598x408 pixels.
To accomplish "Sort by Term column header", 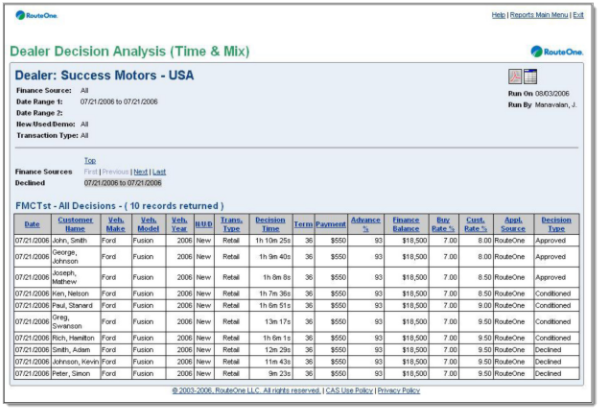I will click(303, 224).
